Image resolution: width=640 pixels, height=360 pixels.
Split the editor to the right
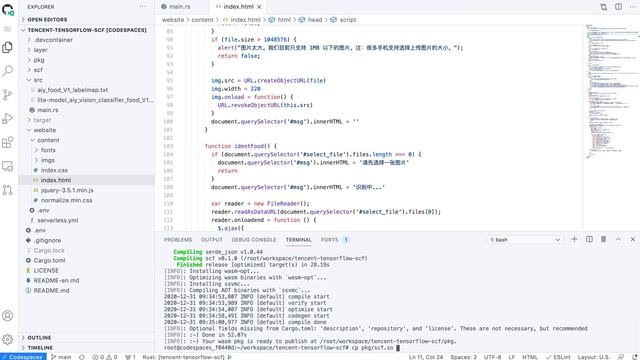[618, 7]
